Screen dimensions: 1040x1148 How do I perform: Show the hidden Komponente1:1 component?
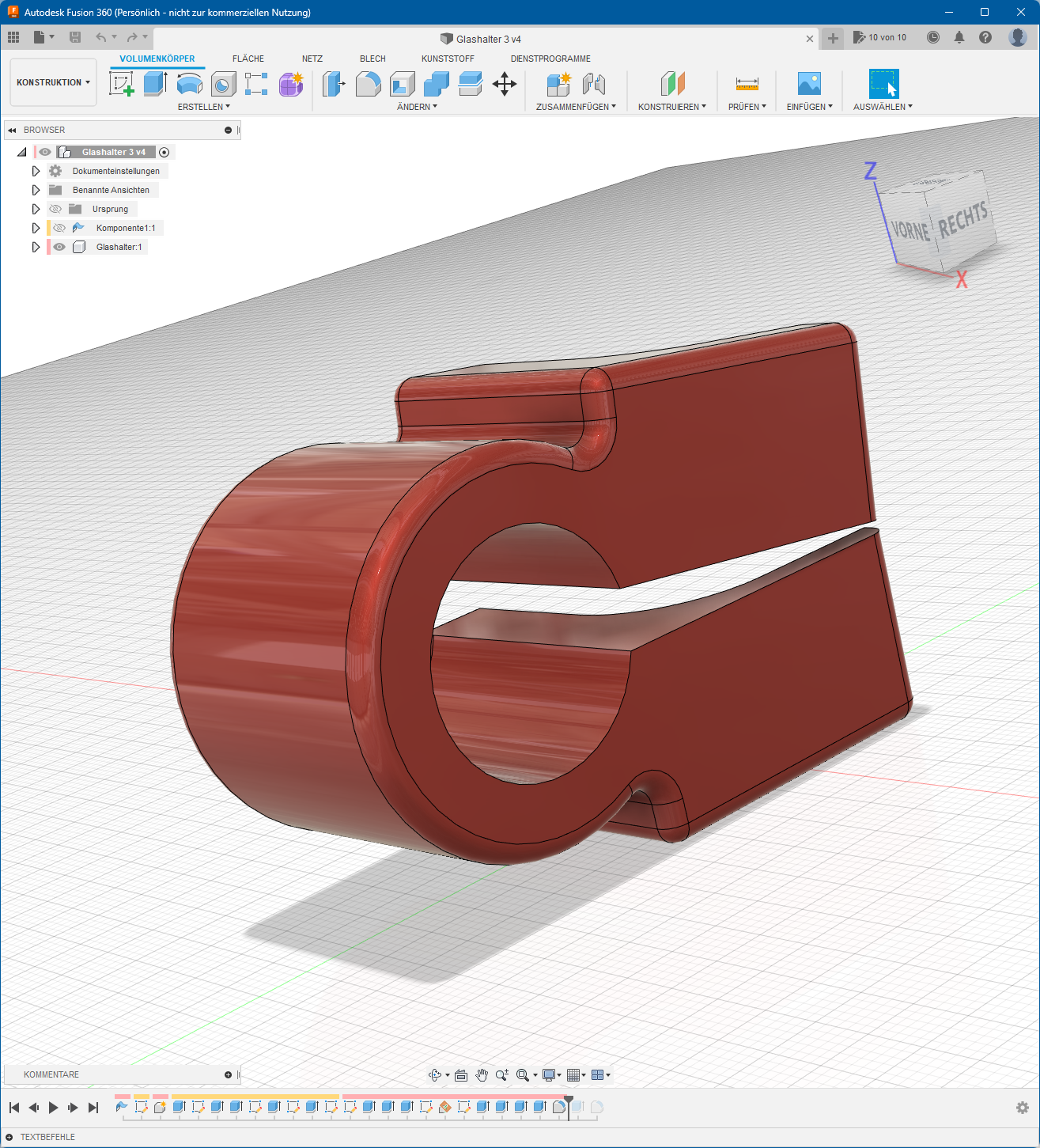(x=59, y=228)
